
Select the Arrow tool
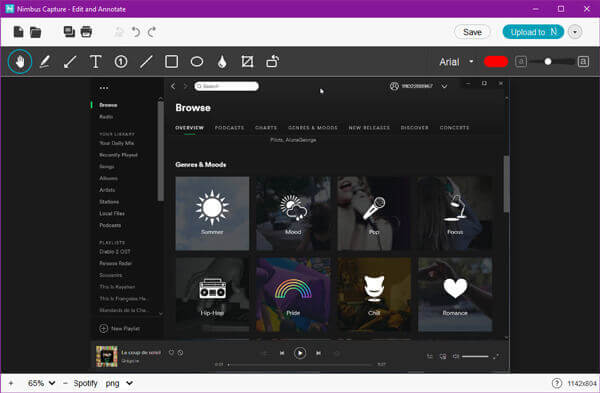(70, 62)
